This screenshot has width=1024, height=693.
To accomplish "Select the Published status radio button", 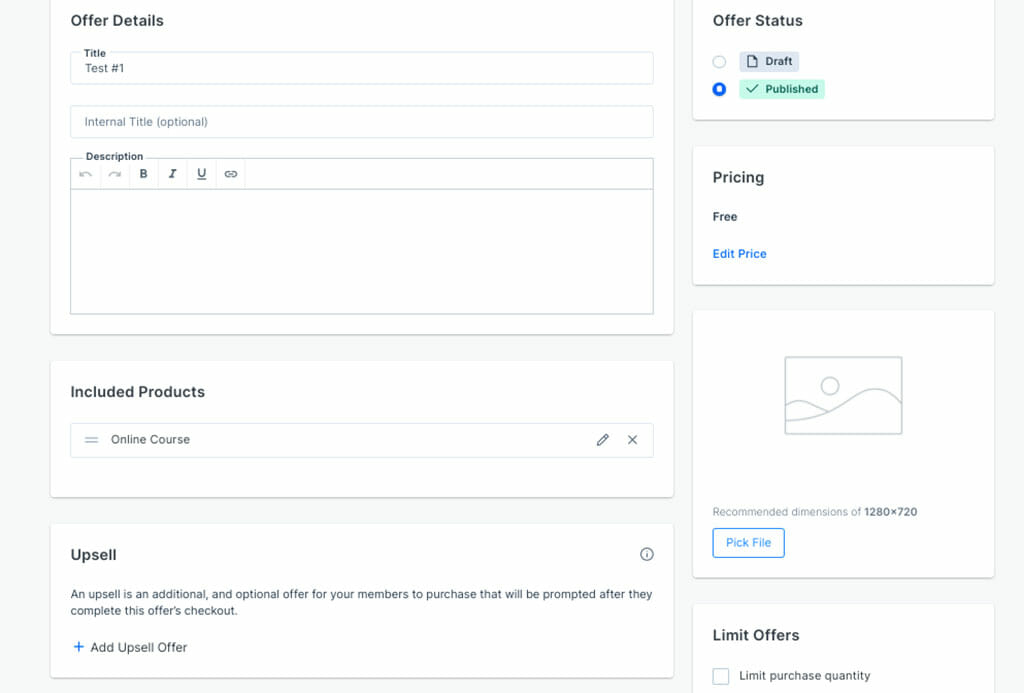I will (x=719, y=89).
